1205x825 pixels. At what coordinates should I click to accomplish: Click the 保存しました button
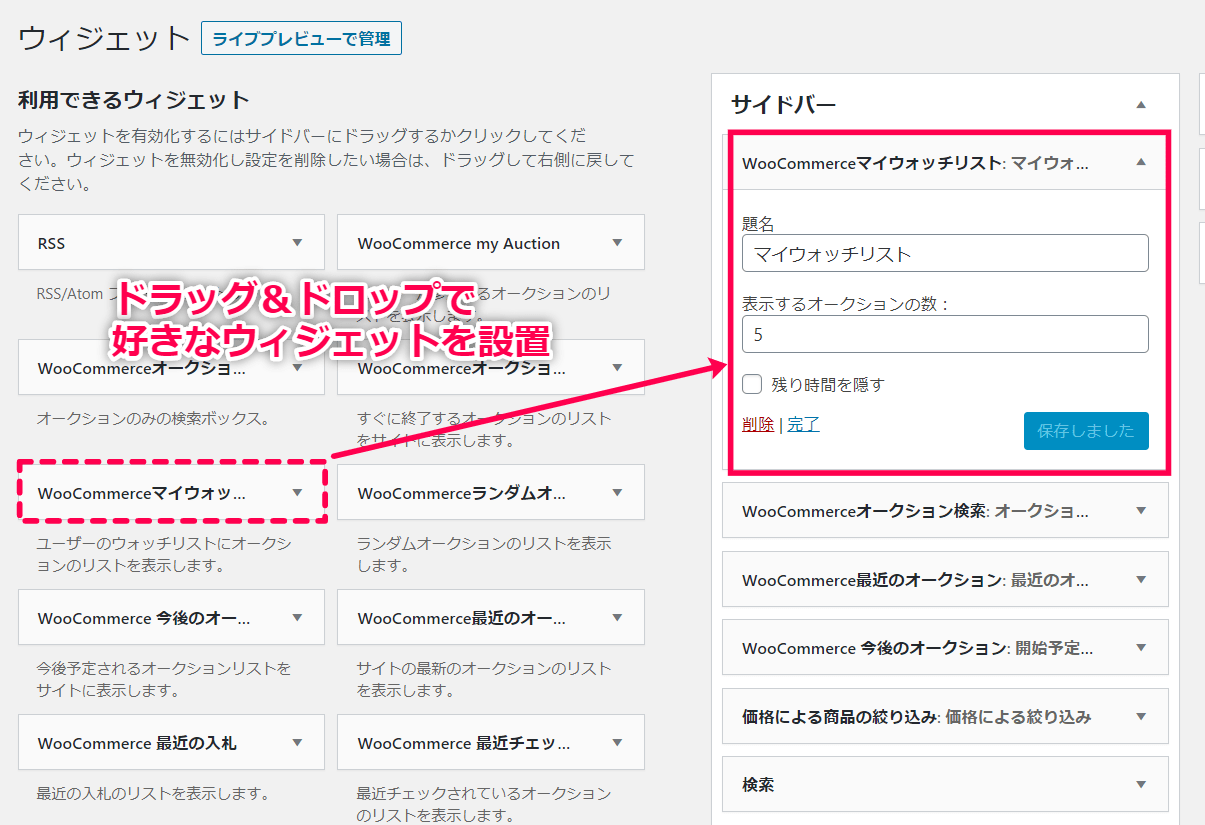pos(1086,431)
